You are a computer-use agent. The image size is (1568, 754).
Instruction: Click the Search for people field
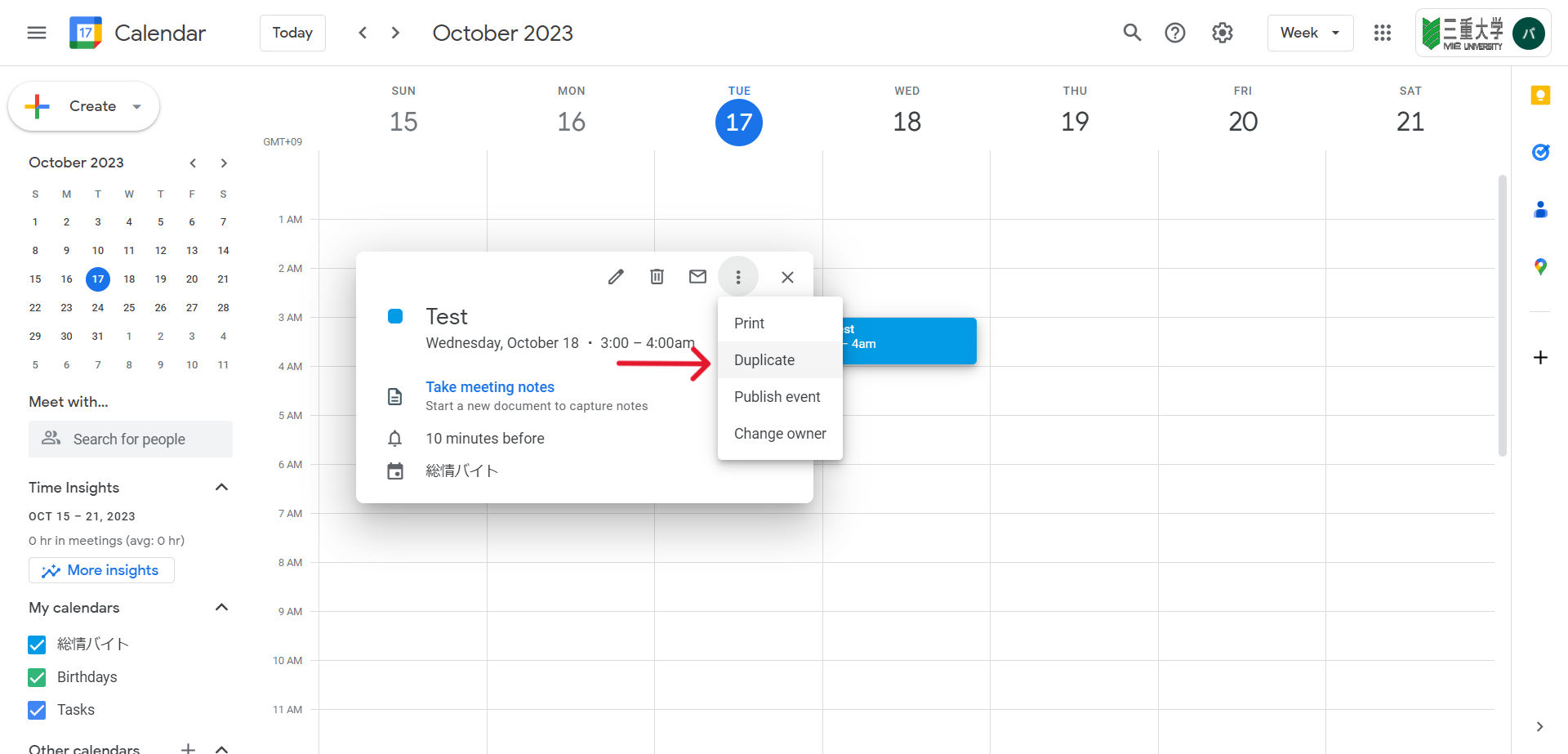(x=131, y=439)
